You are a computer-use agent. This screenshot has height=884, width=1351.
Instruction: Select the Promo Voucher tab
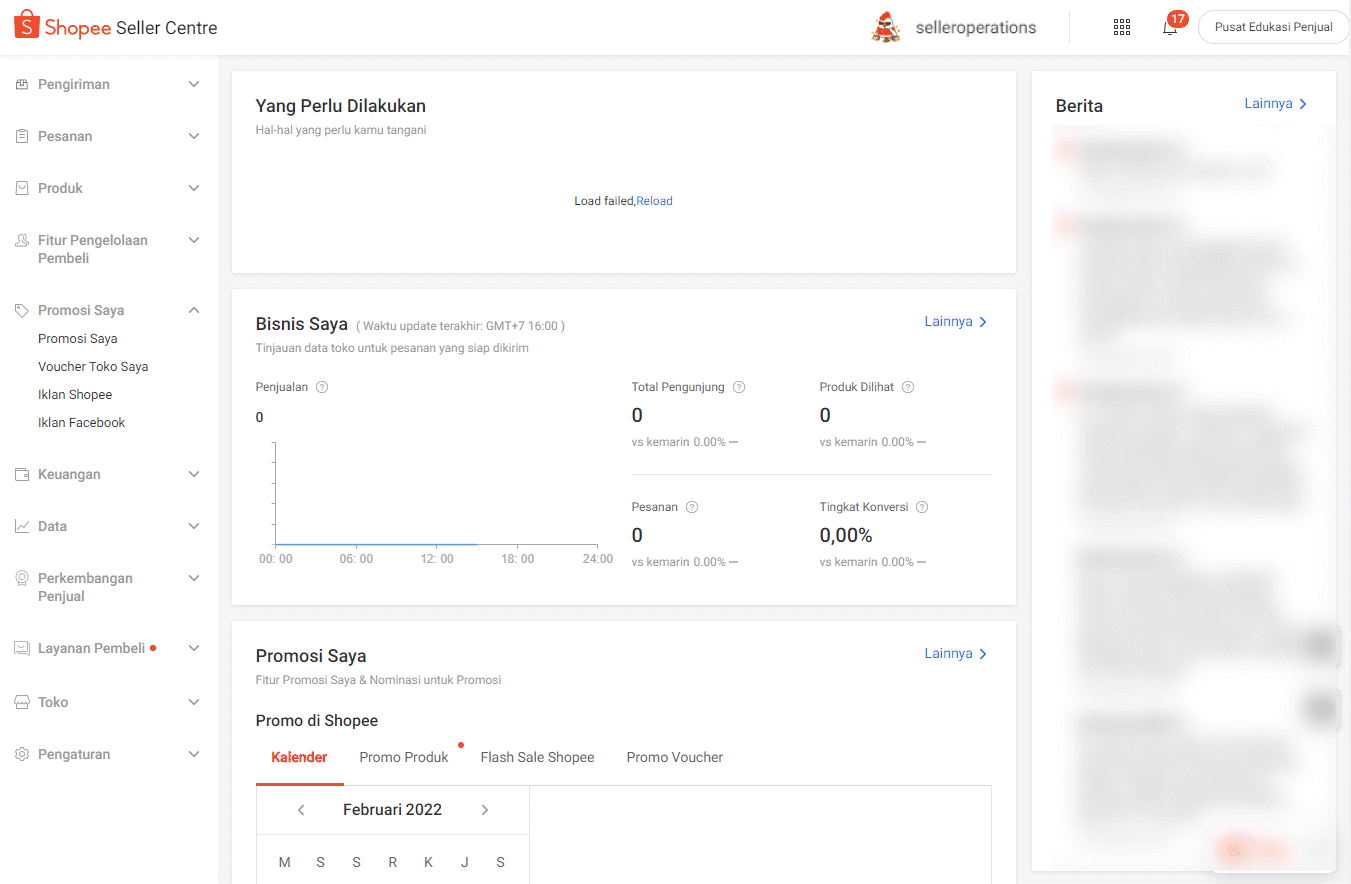674,757
